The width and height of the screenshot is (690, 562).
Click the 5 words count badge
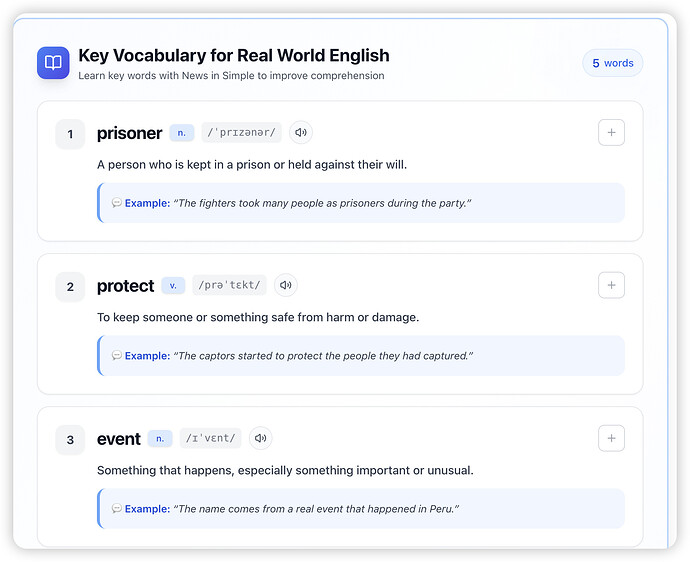612,63
